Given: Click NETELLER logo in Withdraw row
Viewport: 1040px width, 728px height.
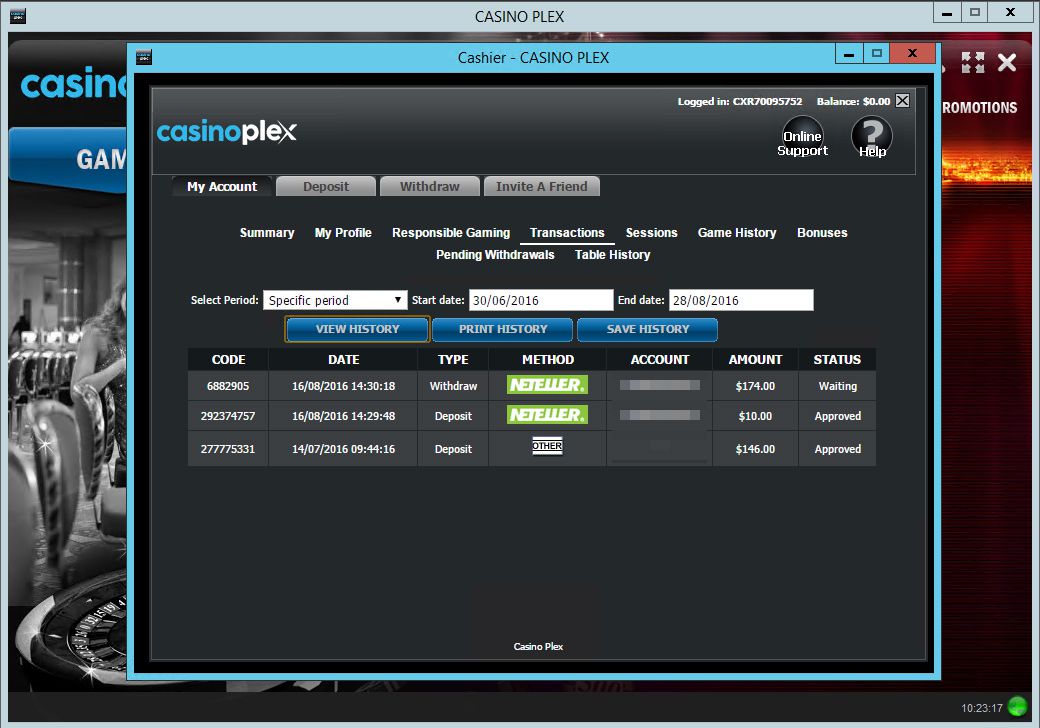Looking at the screenshot, I should pos(547,385).
